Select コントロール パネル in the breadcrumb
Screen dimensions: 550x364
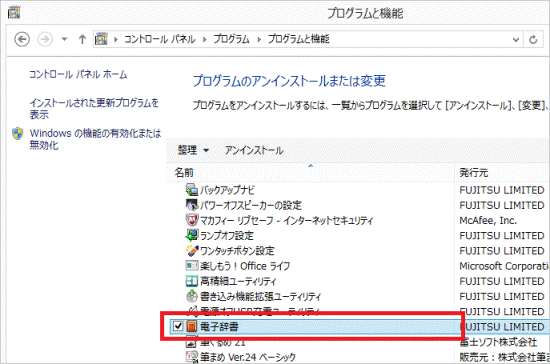160,39
